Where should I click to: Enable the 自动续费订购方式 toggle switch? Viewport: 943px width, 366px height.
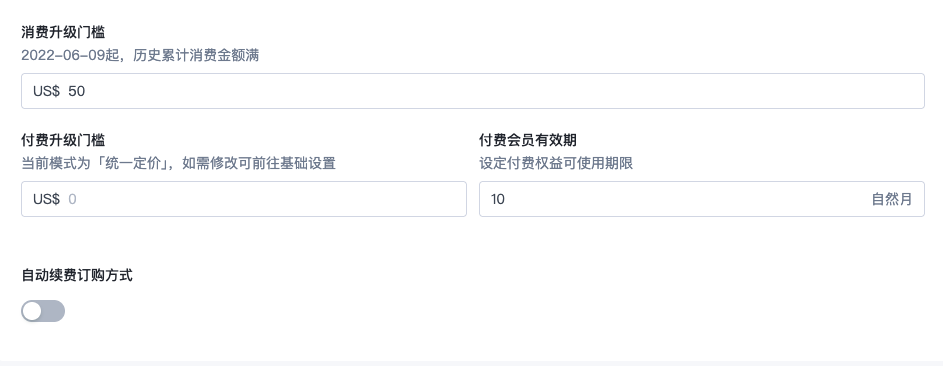click(x=43, y=311)
